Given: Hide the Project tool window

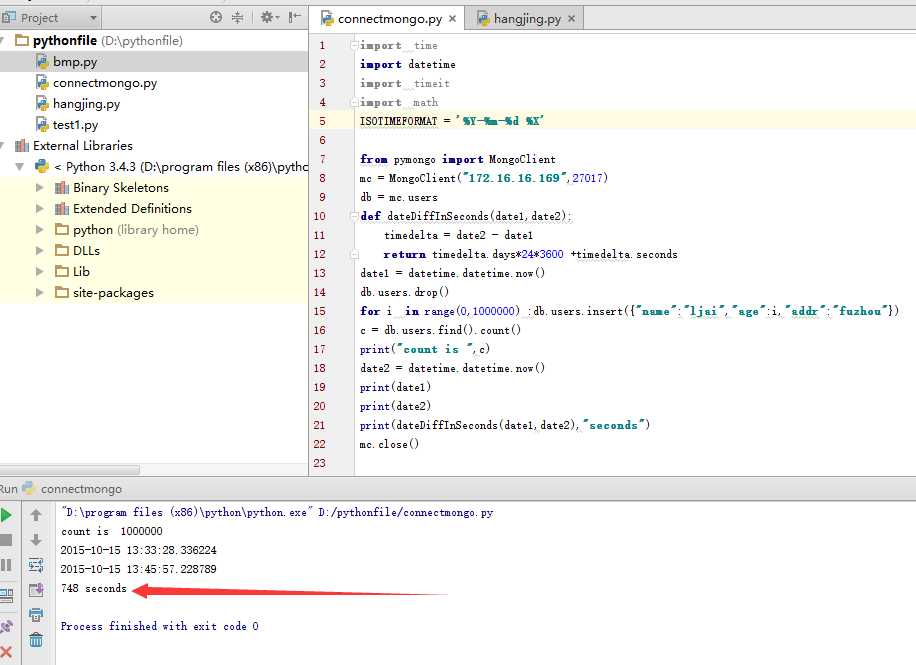Looking at the screenshot, I should 295,18.
